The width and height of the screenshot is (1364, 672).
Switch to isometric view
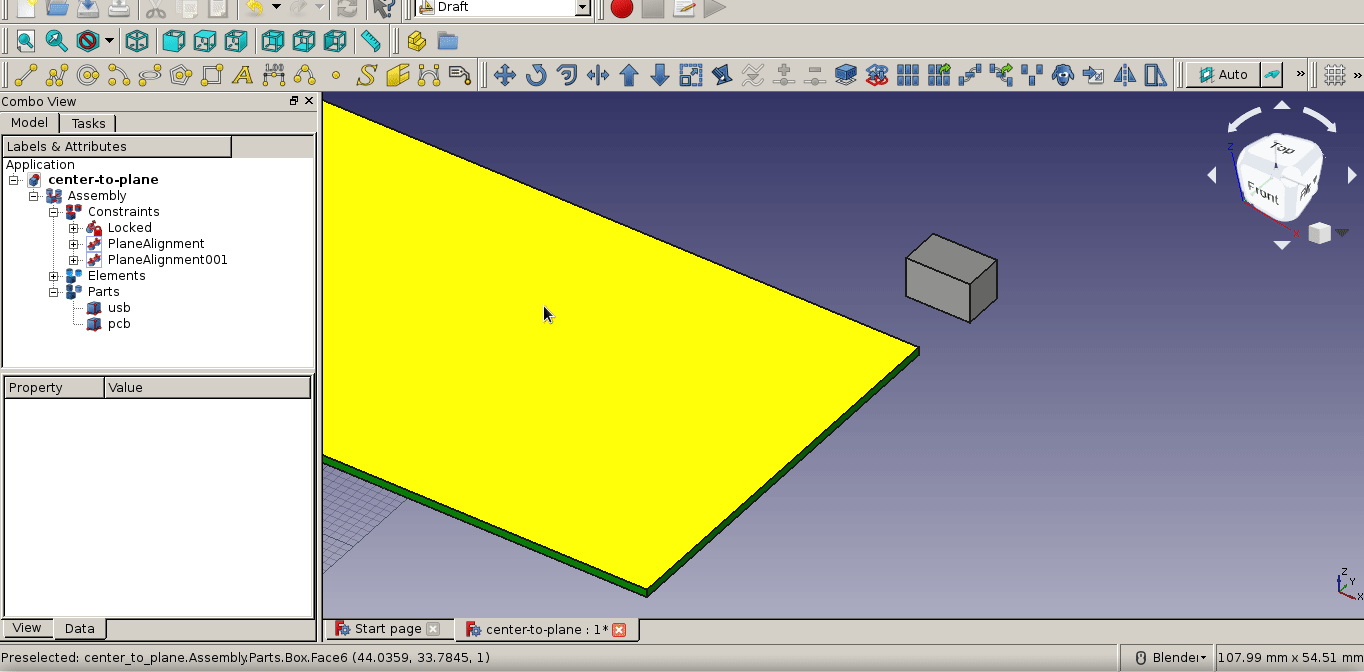pos(136,41)
